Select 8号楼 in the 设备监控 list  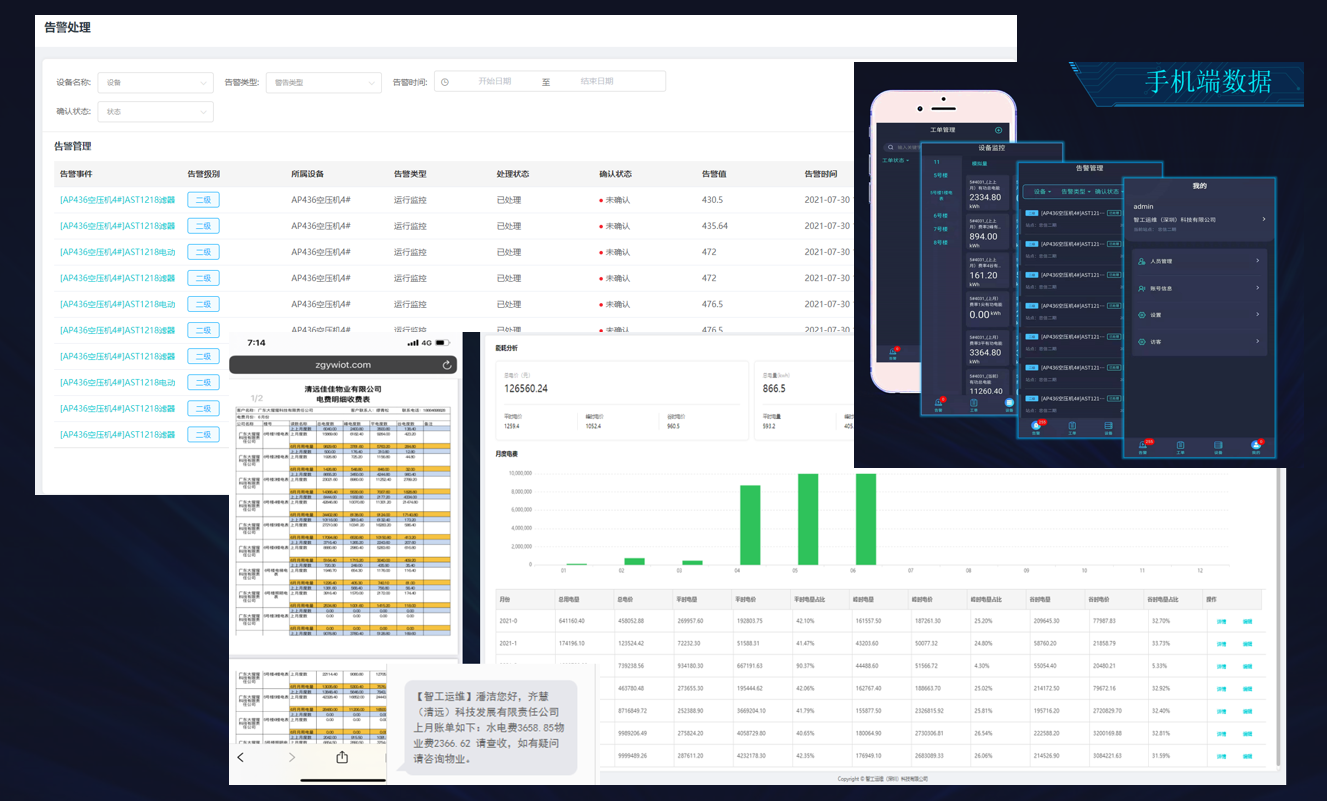click(x=940, y=242)
